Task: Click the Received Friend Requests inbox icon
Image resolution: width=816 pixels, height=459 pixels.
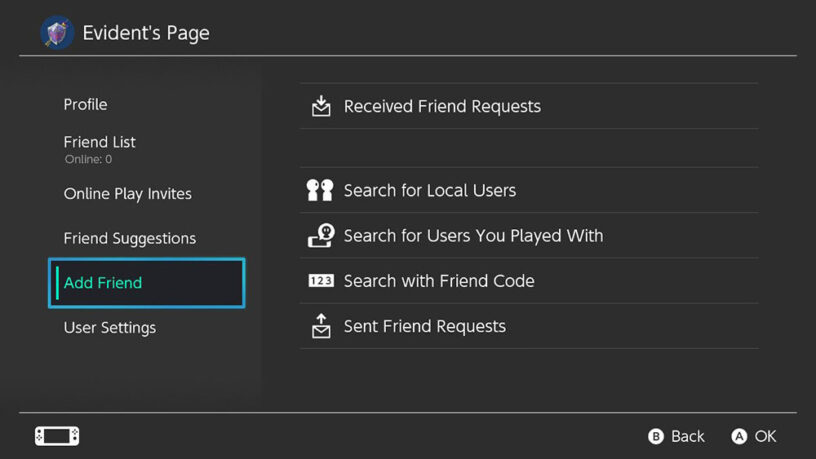Action: (321, 106)
